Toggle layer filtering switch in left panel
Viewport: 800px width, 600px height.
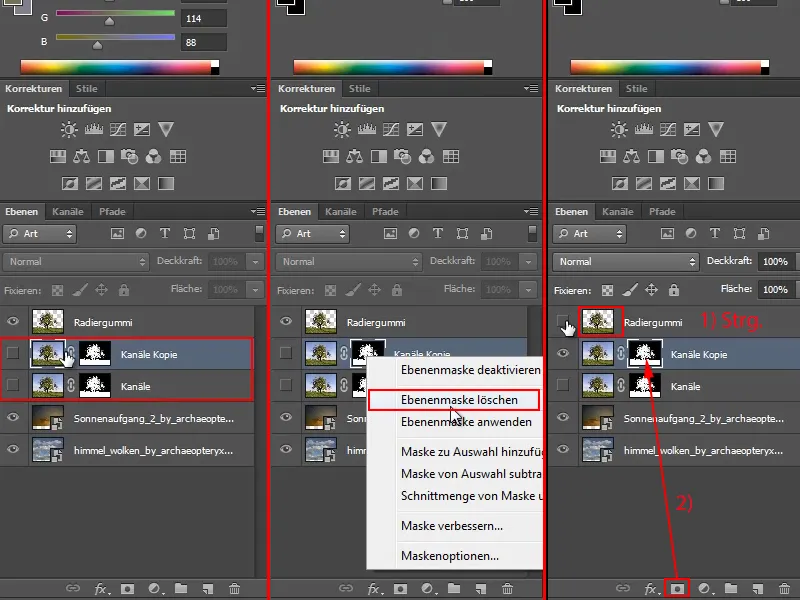259,233
